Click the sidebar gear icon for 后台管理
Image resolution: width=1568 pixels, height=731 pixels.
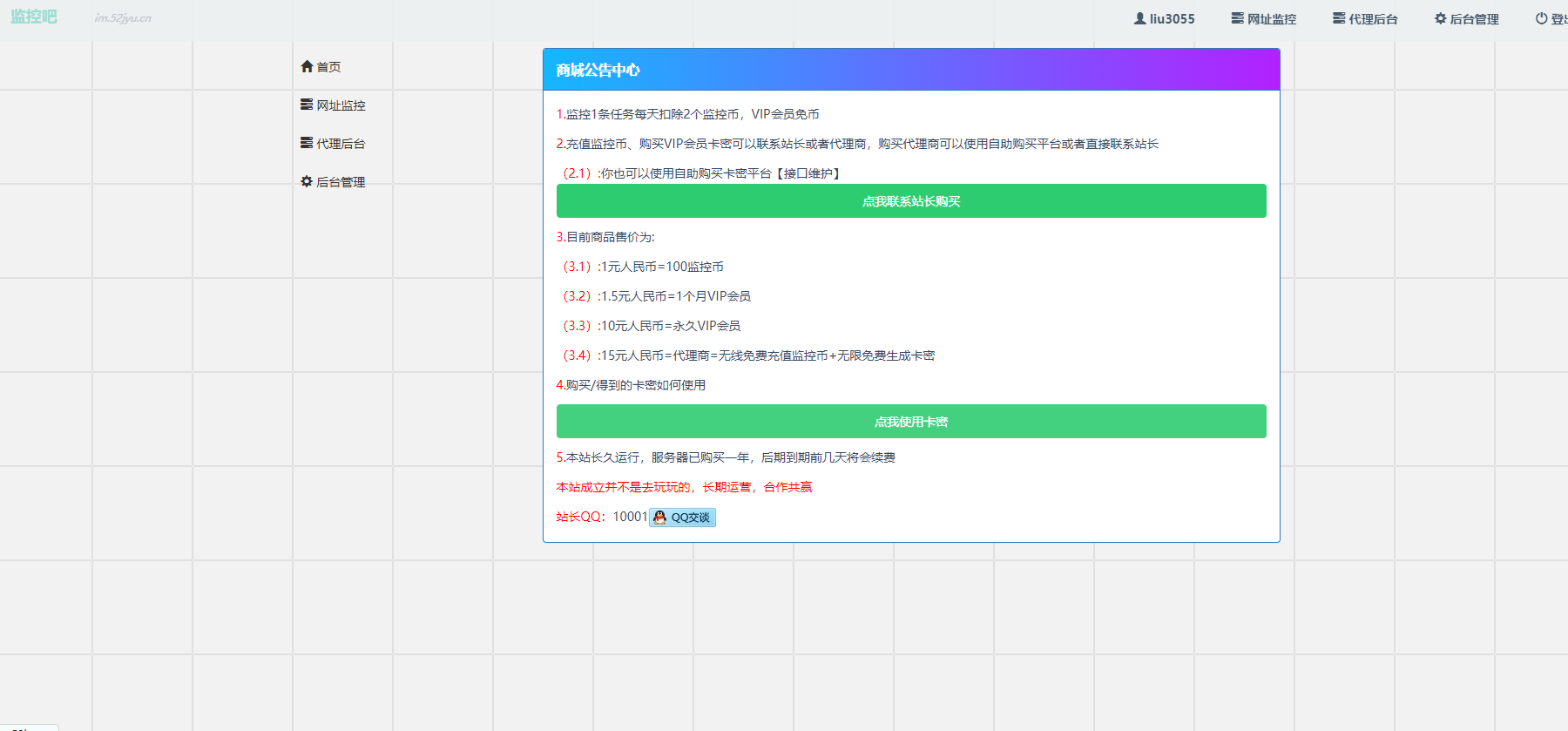point(307,181)
